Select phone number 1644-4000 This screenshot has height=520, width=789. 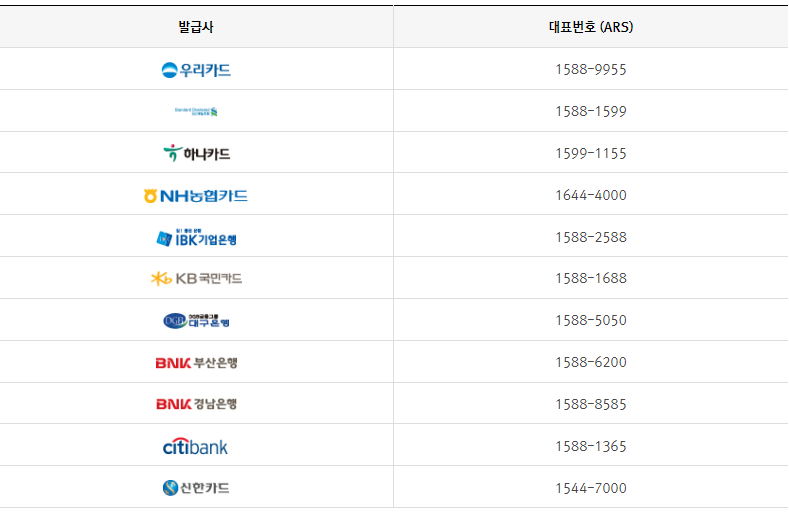[x=591, y=195]
